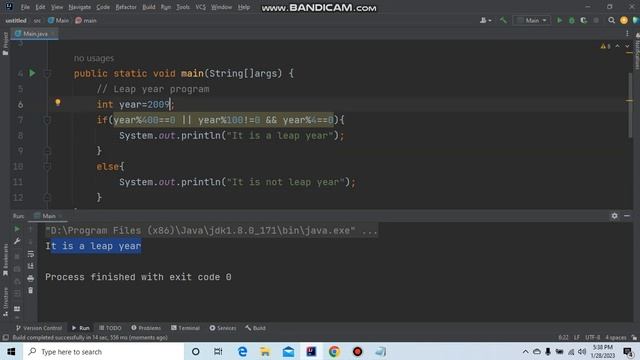640x360 pixels.
Task: Clear console with trash icon
Action: [31, 291]
